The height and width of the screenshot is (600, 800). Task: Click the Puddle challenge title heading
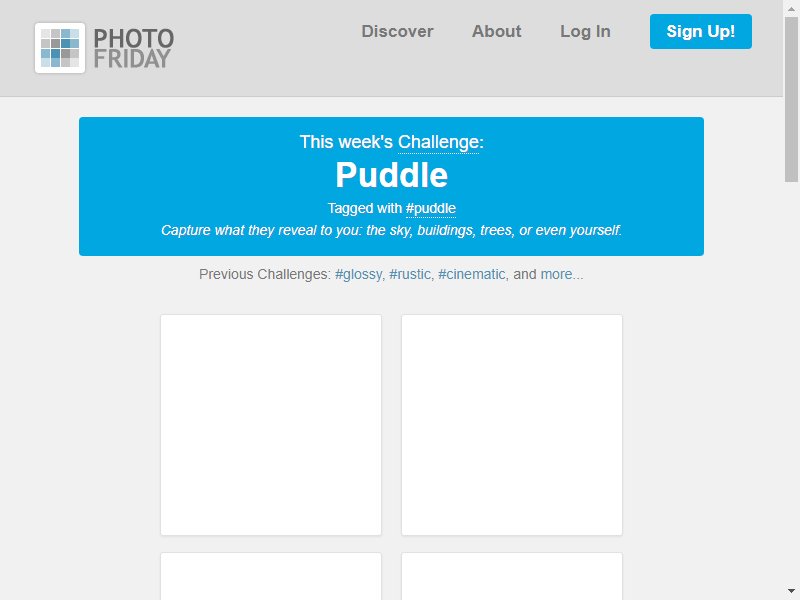click(x=391, y=175)
